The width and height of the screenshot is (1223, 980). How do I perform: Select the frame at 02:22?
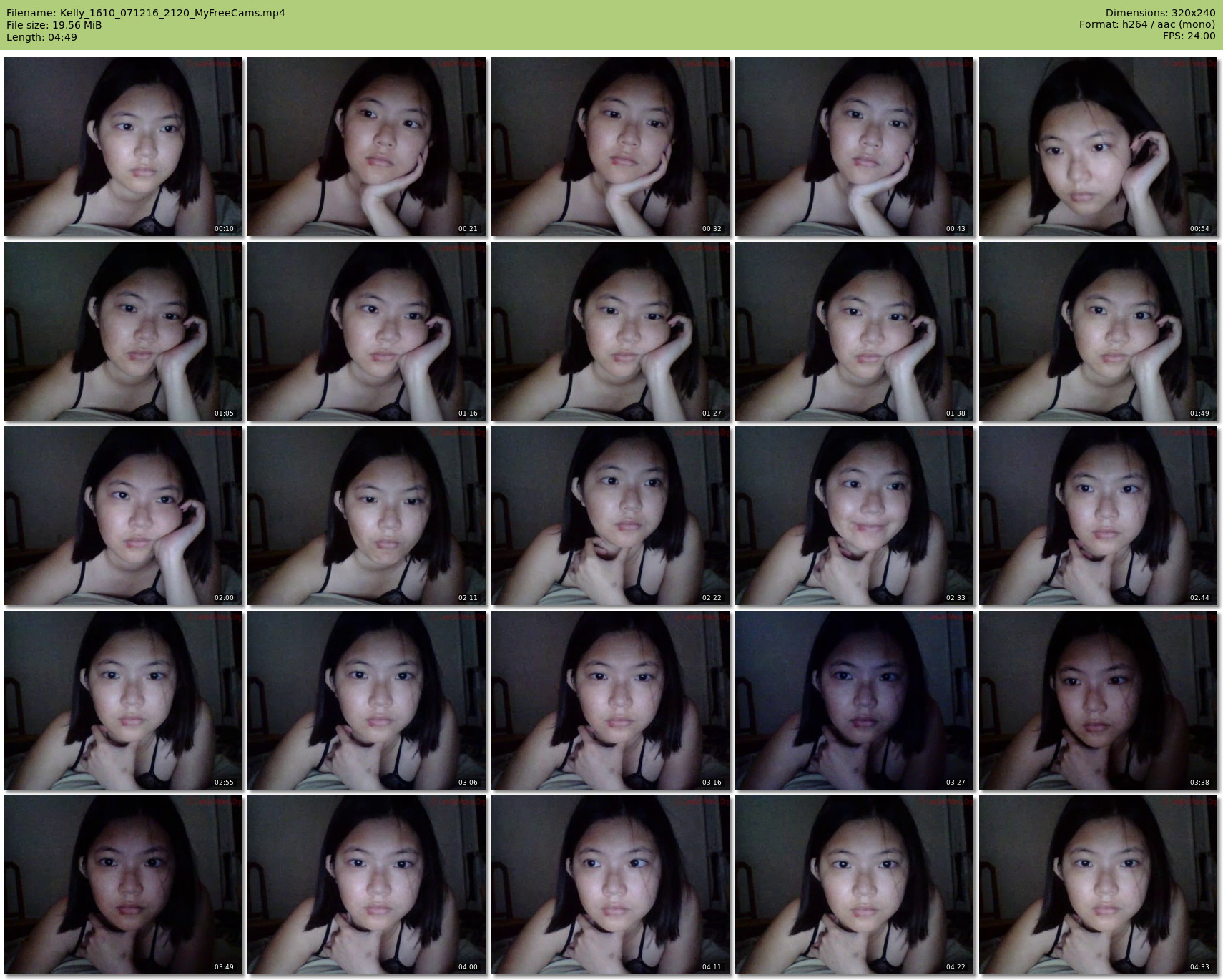coord(611,516)
